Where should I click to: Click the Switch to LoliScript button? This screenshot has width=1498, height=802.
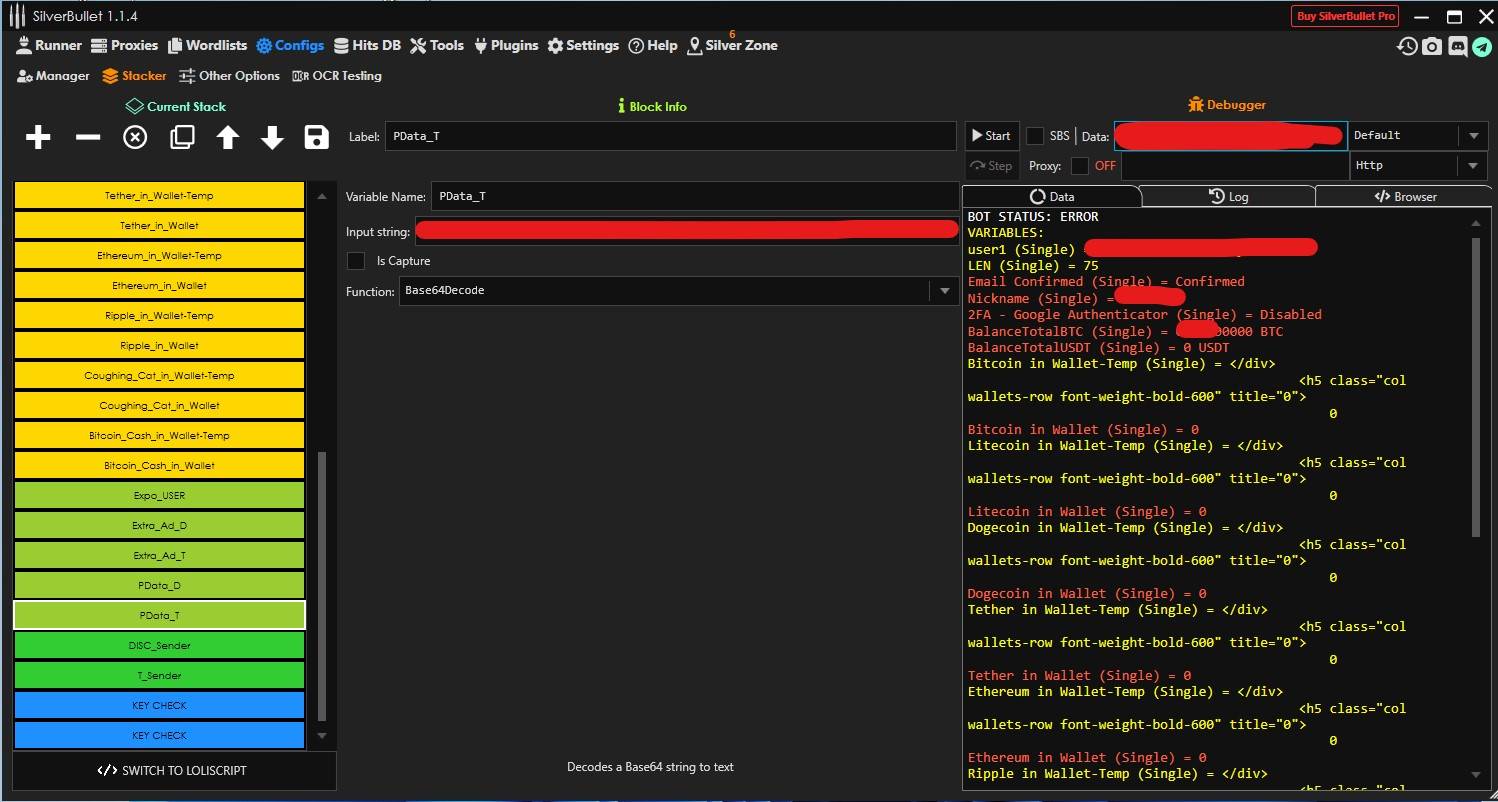click(x=172, y=771)
